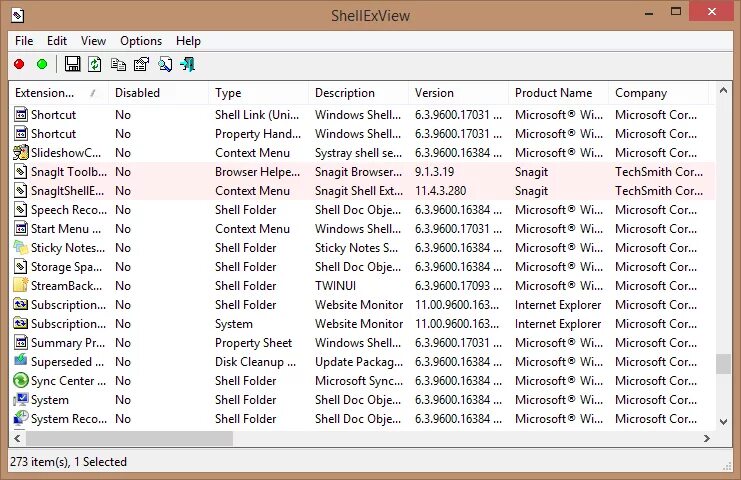Click the floppy disk Save icon
The image size is (741, 480).
pos(72,64)
